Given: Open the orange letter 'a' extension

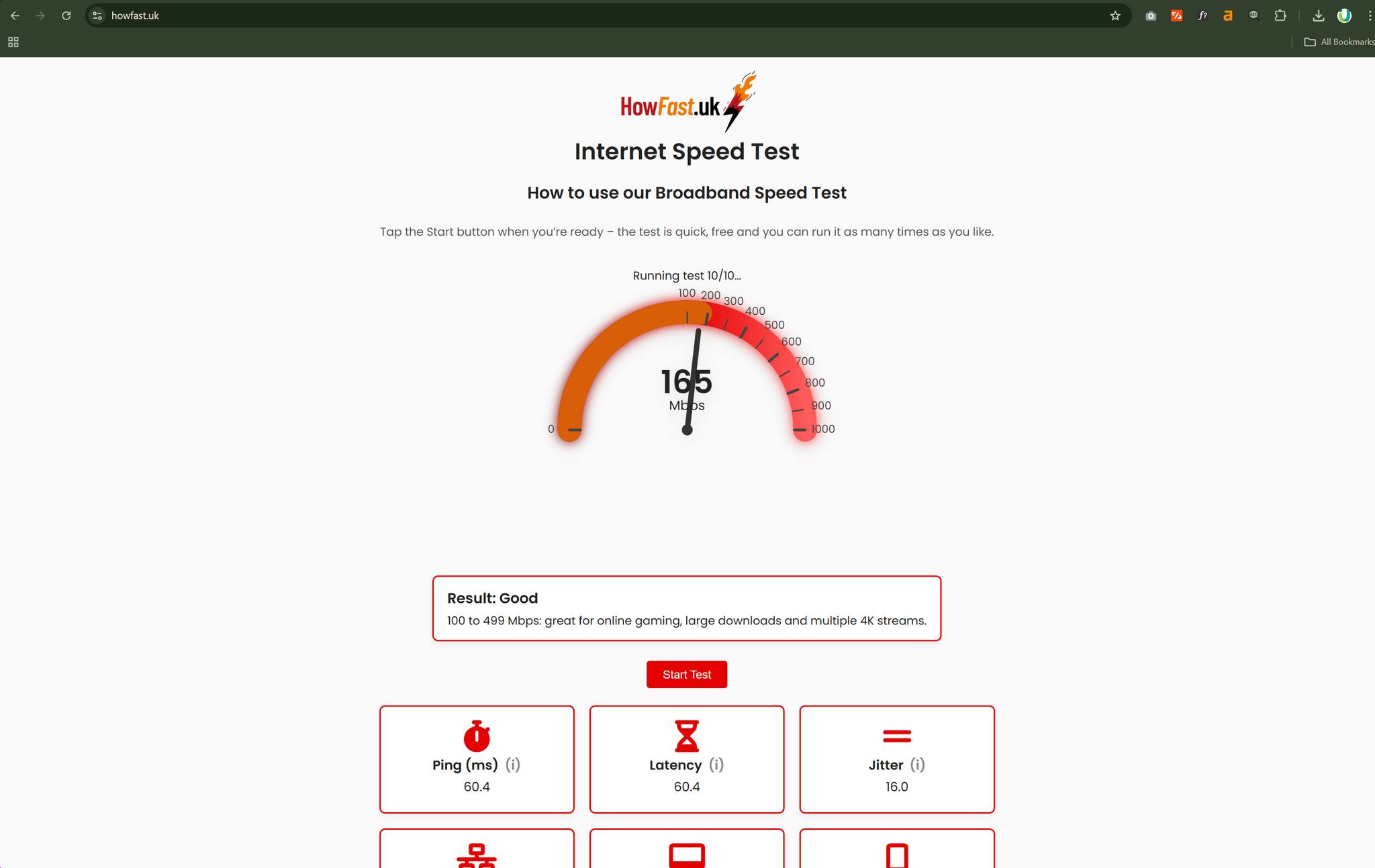Looking at the screenshot, I should click(1228, 15).
